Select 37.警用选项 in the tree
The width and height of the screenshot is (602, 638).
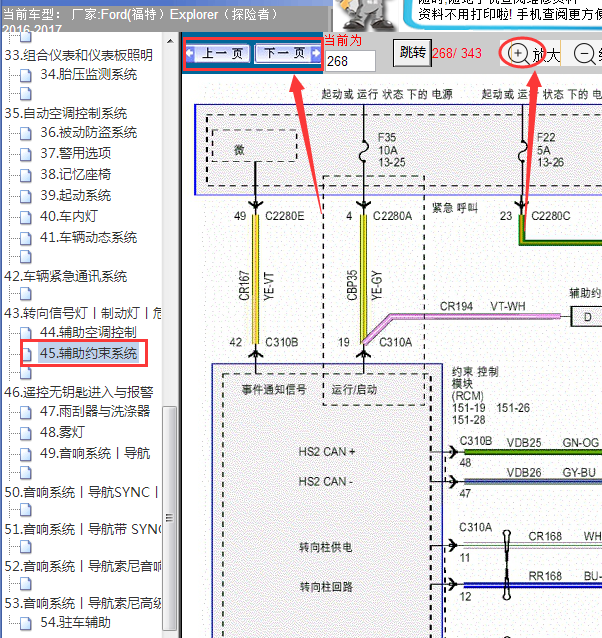[75, 153]
